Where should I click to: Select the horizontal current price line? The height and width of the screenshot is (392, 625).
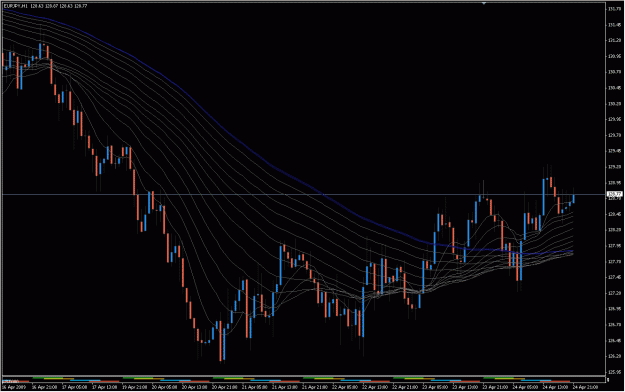[x=303, y=195]
